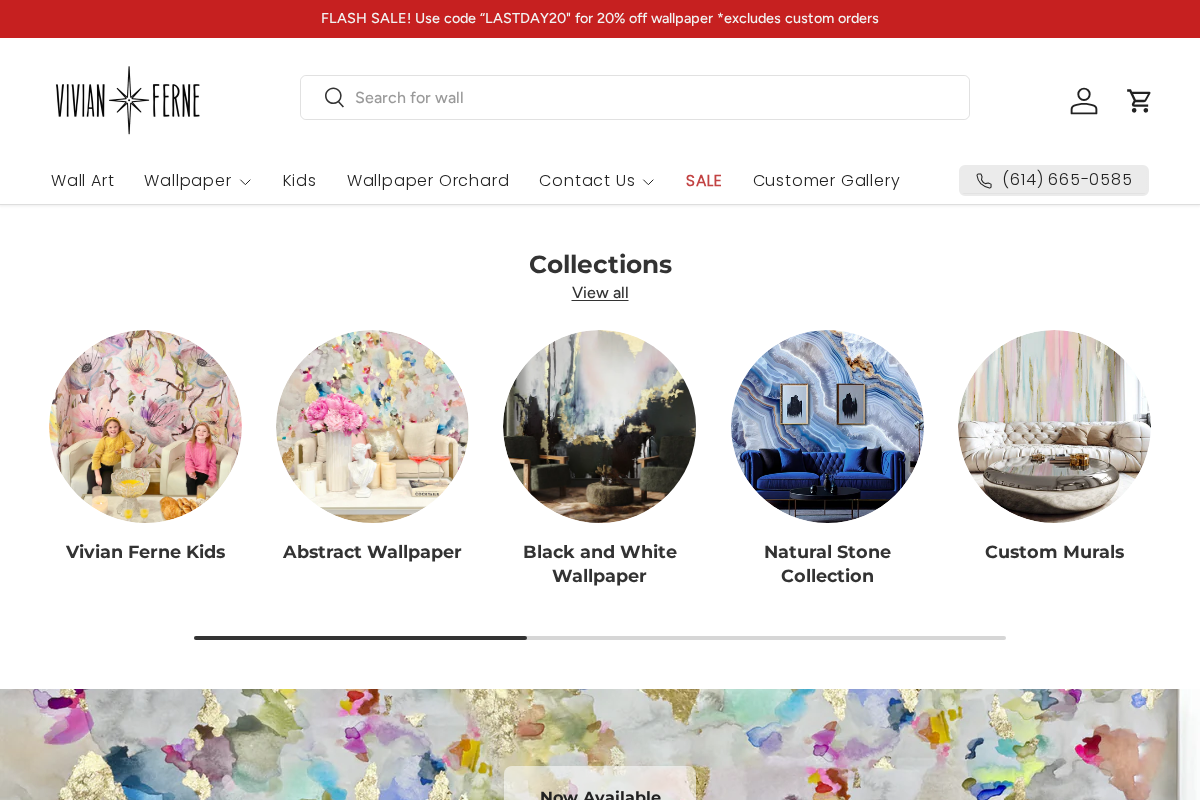Viewport: 1200px width, 800px height.
Task: Select the Wall Art menu item
Action: (83, 181)
